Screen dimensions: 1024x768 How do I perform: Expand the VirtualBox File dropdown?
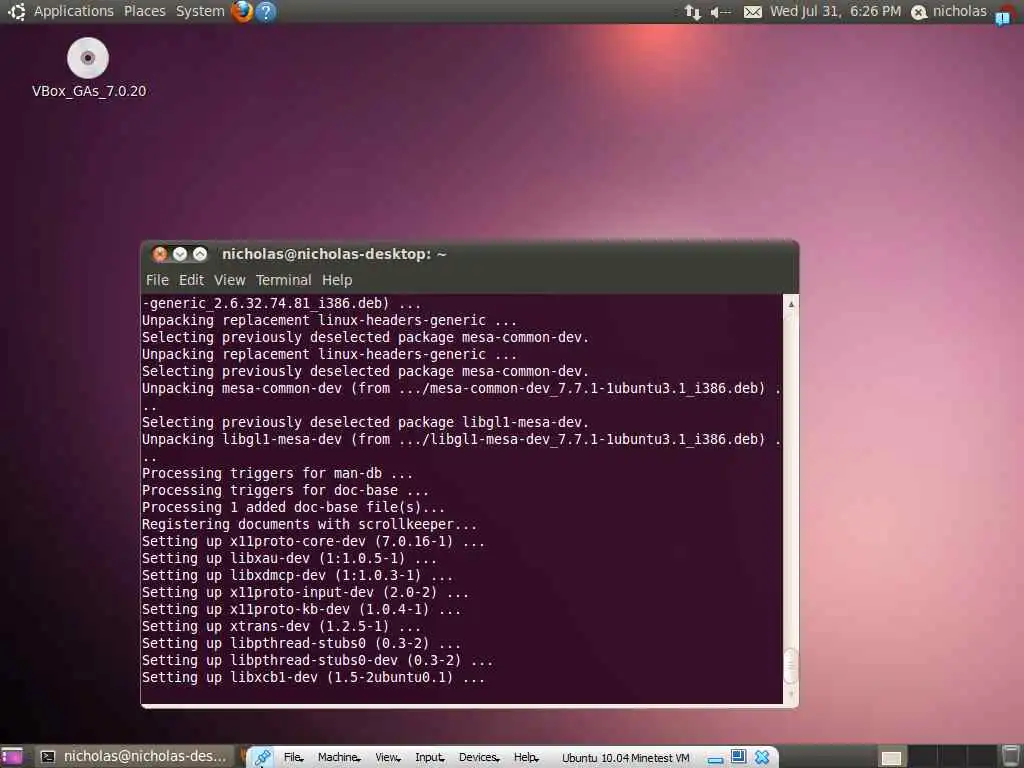pos(293,758)
